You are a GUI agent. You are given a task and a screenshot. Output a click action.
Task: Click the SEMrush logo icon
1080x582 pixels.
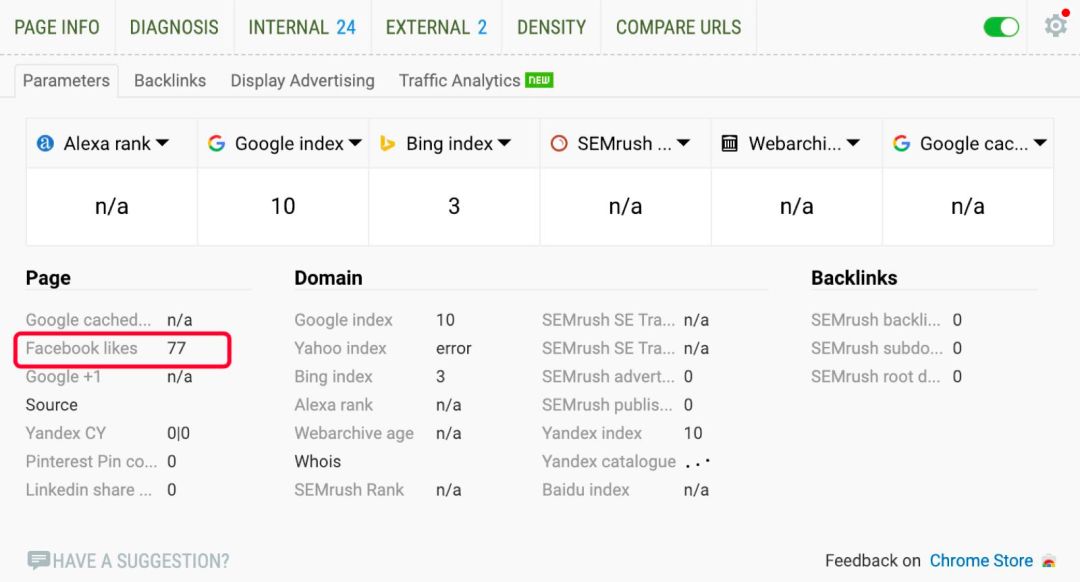coord(559,144)
